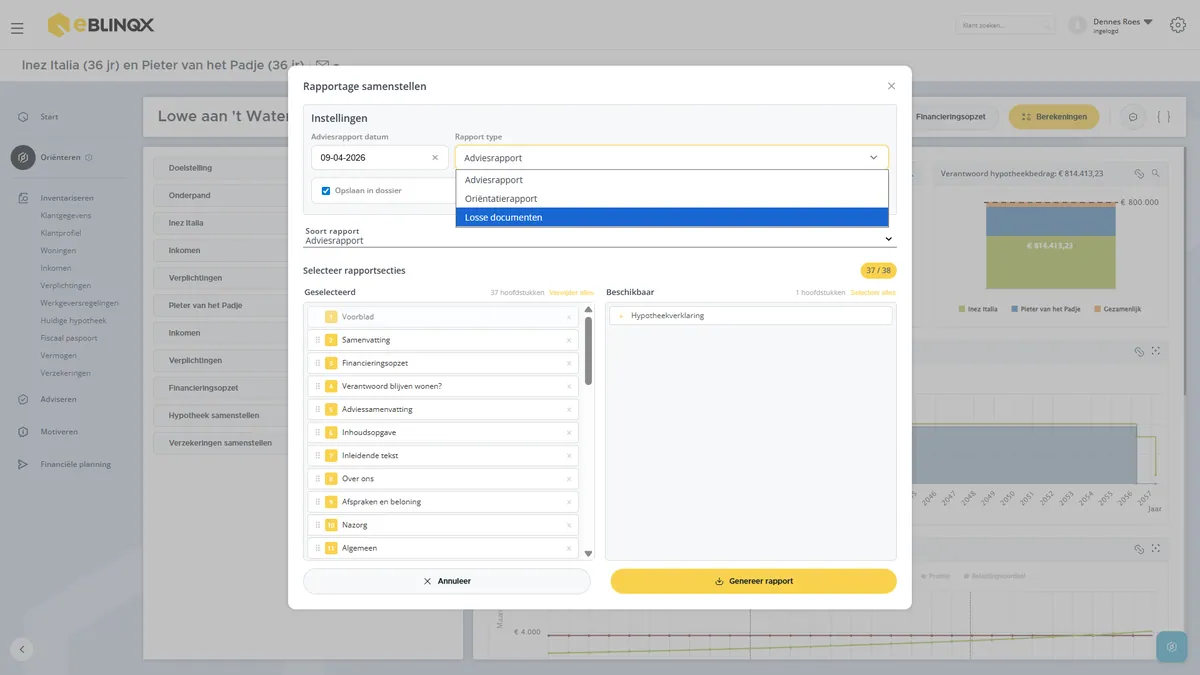Open the Rapport type combo box
This screenshot has width=1200, height=675.
(x=672, y=158)
